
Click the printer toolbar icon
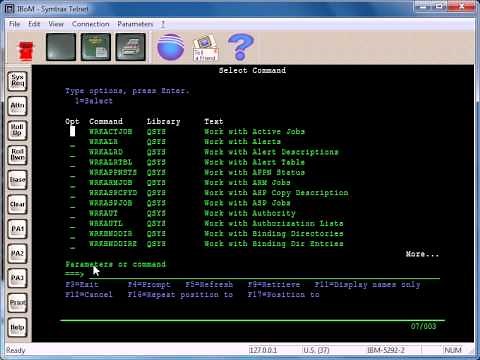click(x=131, y=47)
